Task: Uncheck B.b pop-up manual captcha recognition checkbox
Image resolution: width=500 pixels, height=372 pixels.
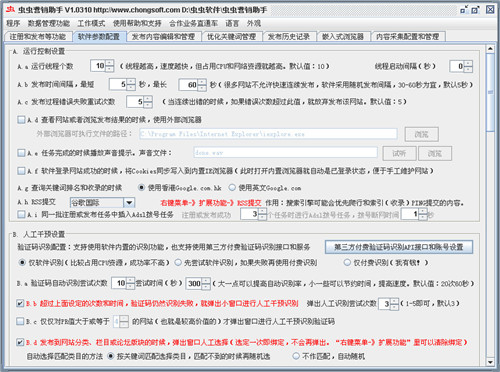Action: pos(20,303)
